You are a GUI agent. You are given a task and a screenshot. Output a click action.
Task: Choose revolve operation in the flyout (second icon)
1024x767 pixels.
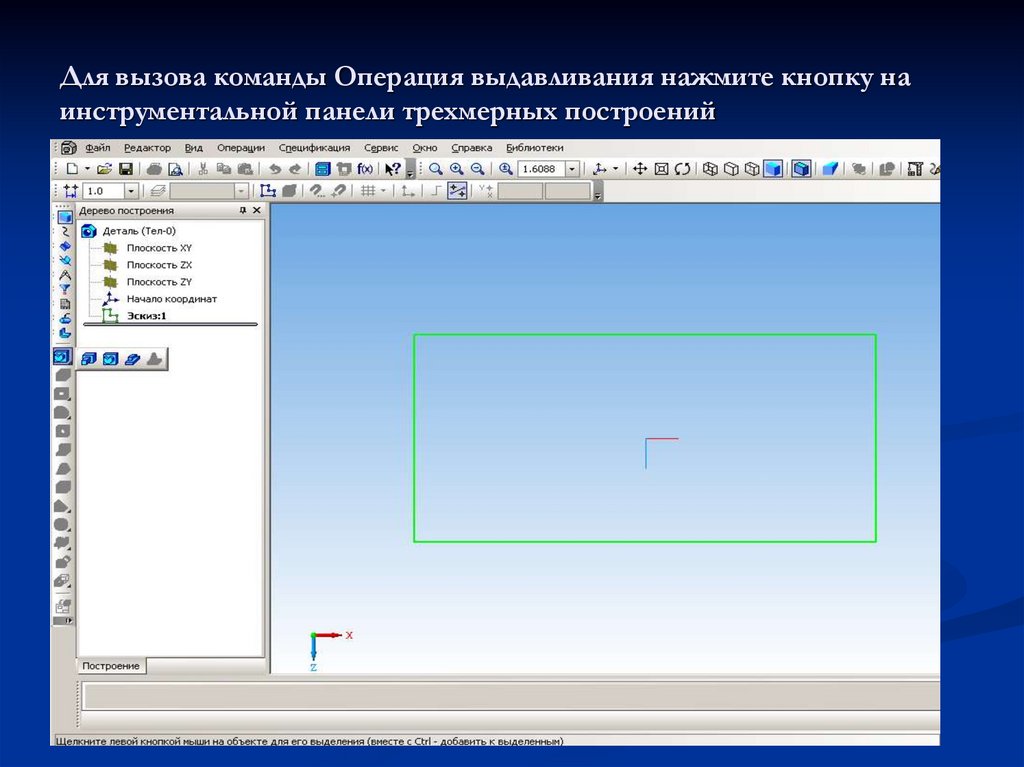pos(110,359)
